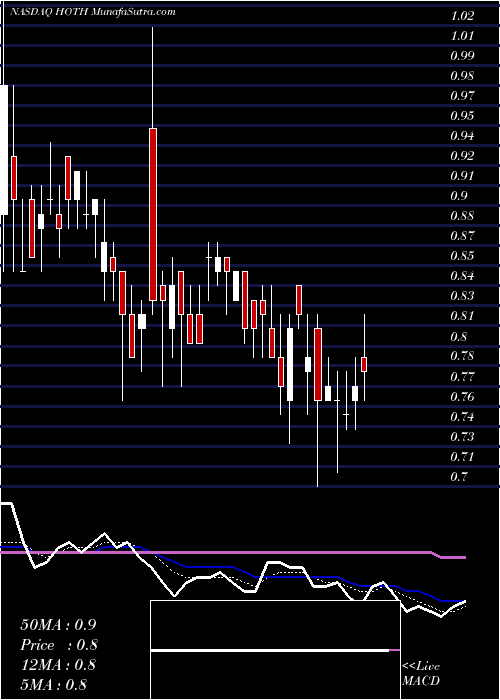Image resolution: width=500 pixels, height=700 pixels.
Task: Select the last red candlestick on the right
Action: click(364, 364)
